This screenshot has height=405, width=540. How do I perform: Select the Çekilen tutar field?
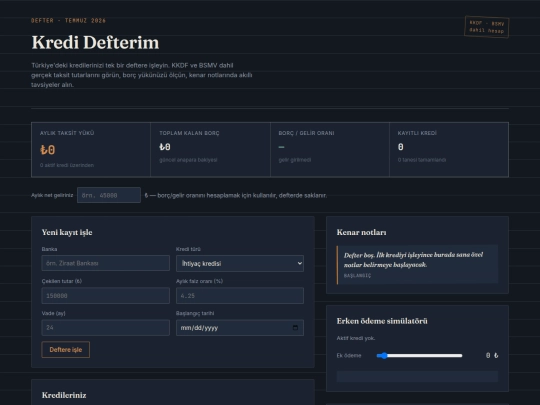coord(105,295)
